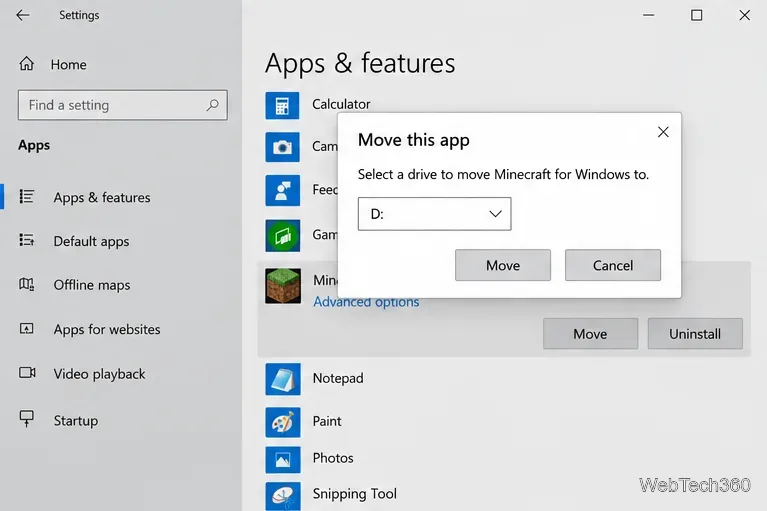Select the Minecraft grass block icon
767x511 pixels.
point(283,286)
